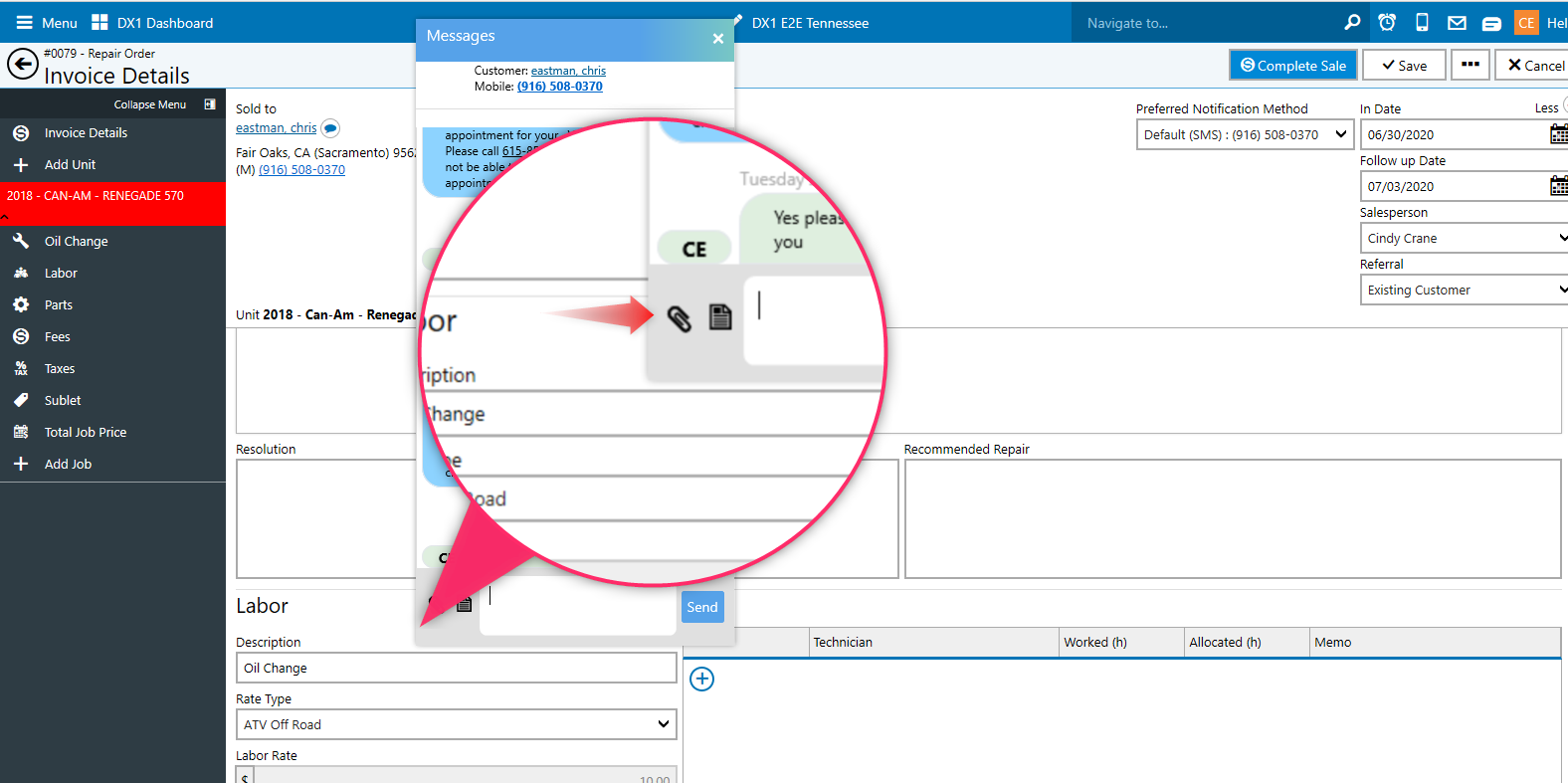Click the Allocated (h) column header
Viewport: 1568px width, 783px height.
pos(1247,642)
